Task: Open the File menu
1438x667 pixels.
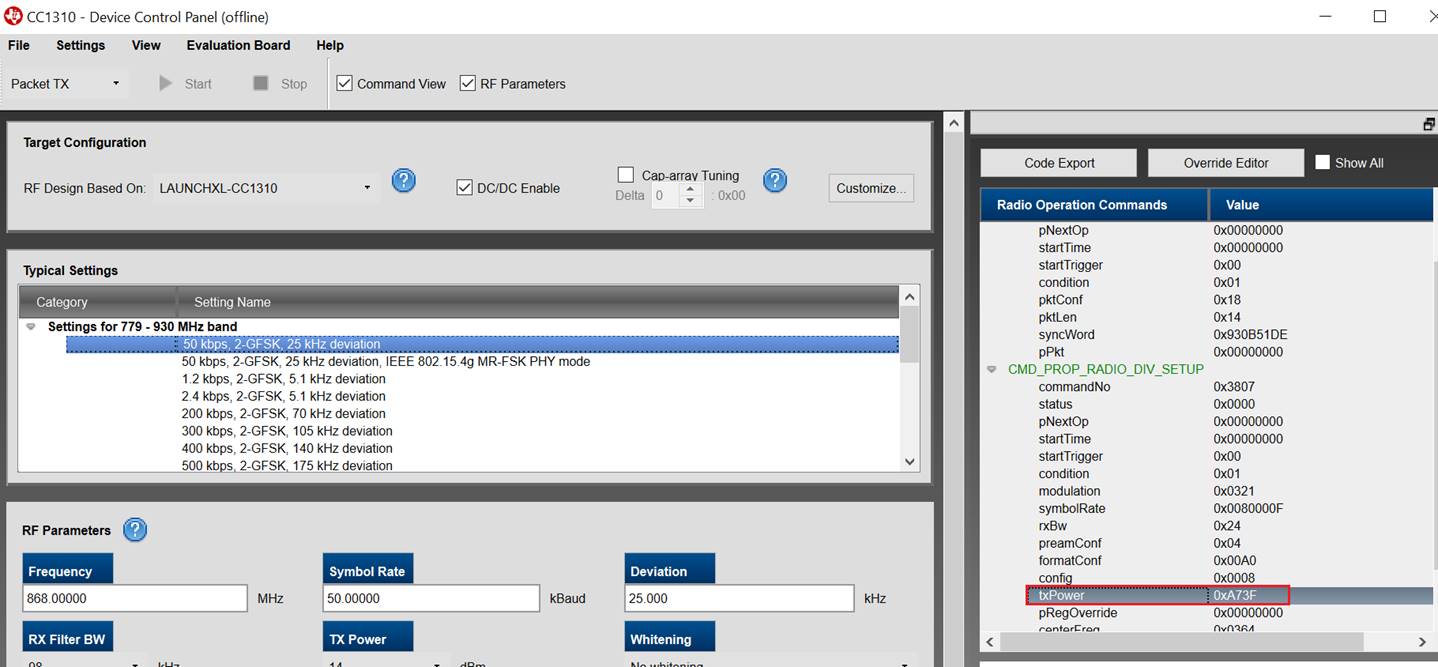Action: pyautogui.click(x=19, y=45)
